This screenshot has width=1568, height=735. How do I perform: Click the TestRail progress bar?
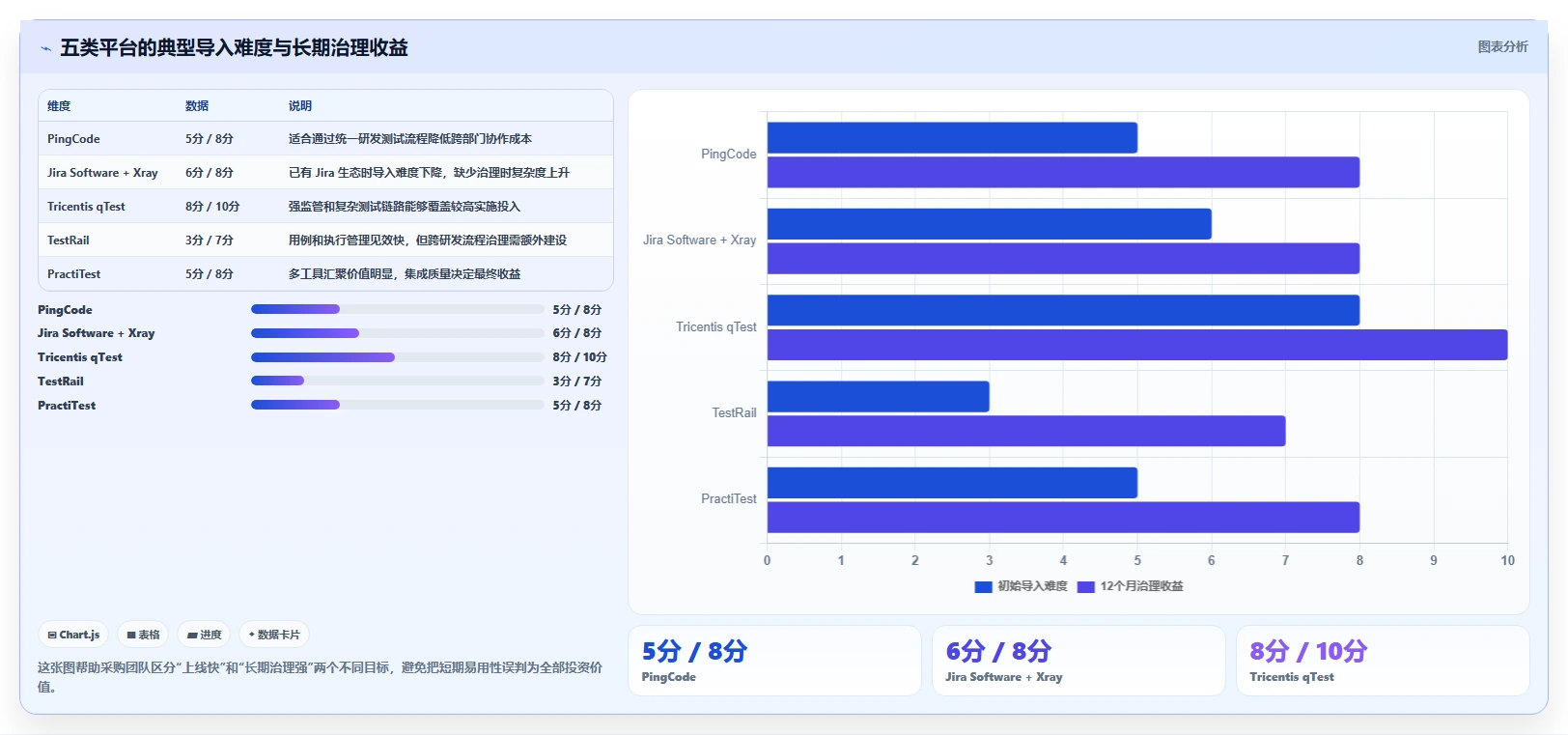coord(398,381)
